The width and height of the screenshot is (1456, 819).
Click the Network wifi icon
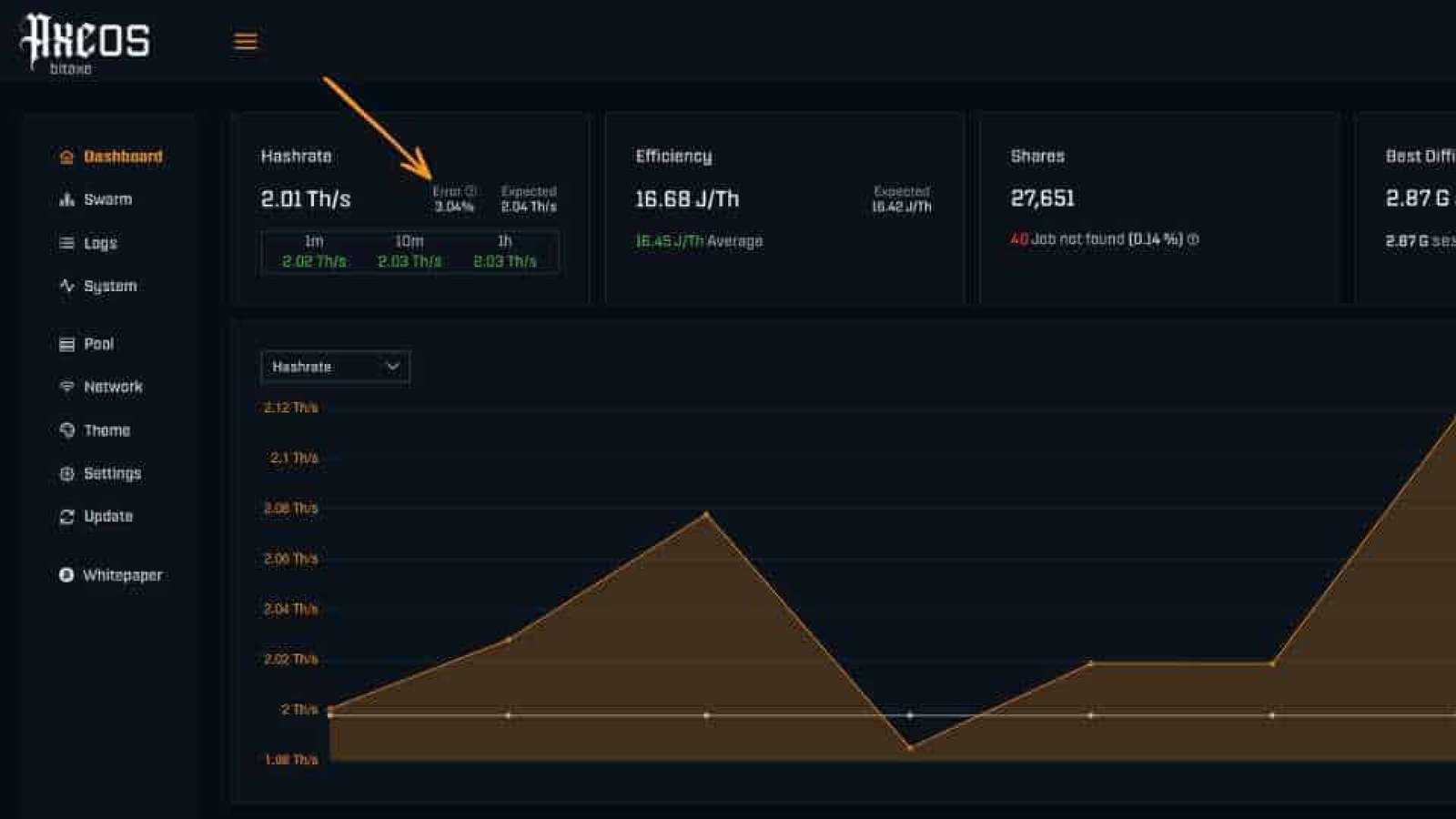pyautogui.click(x=65, y=387)
